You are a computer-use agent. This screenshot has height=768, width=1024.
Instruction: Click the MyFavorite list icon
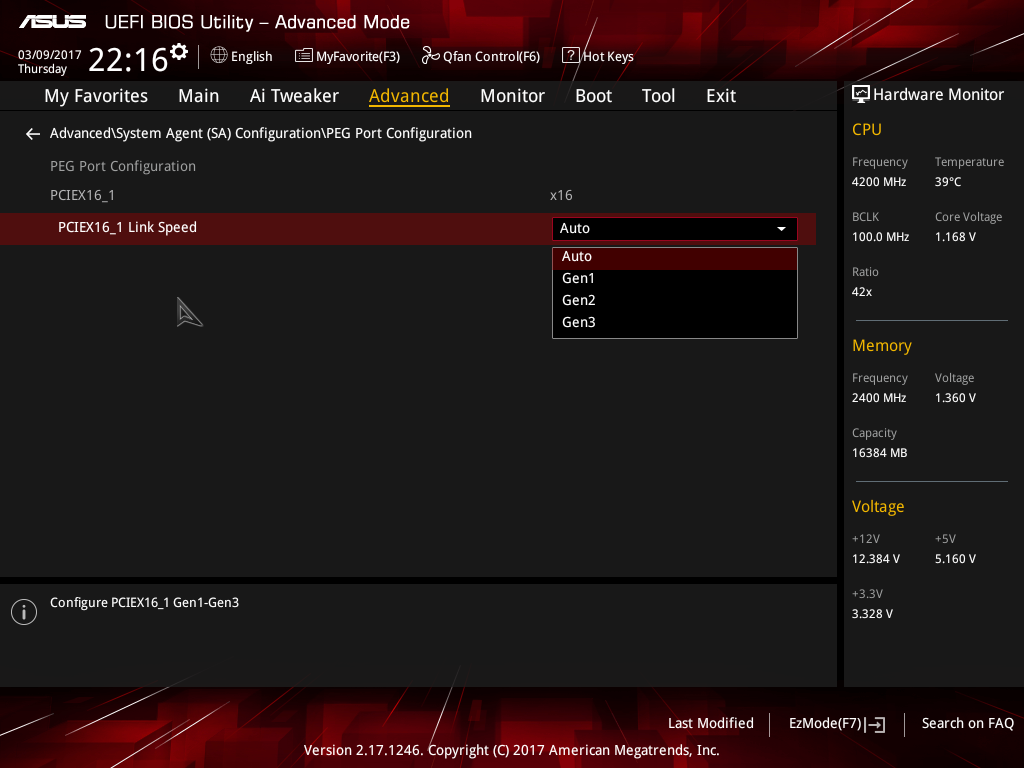304,56
